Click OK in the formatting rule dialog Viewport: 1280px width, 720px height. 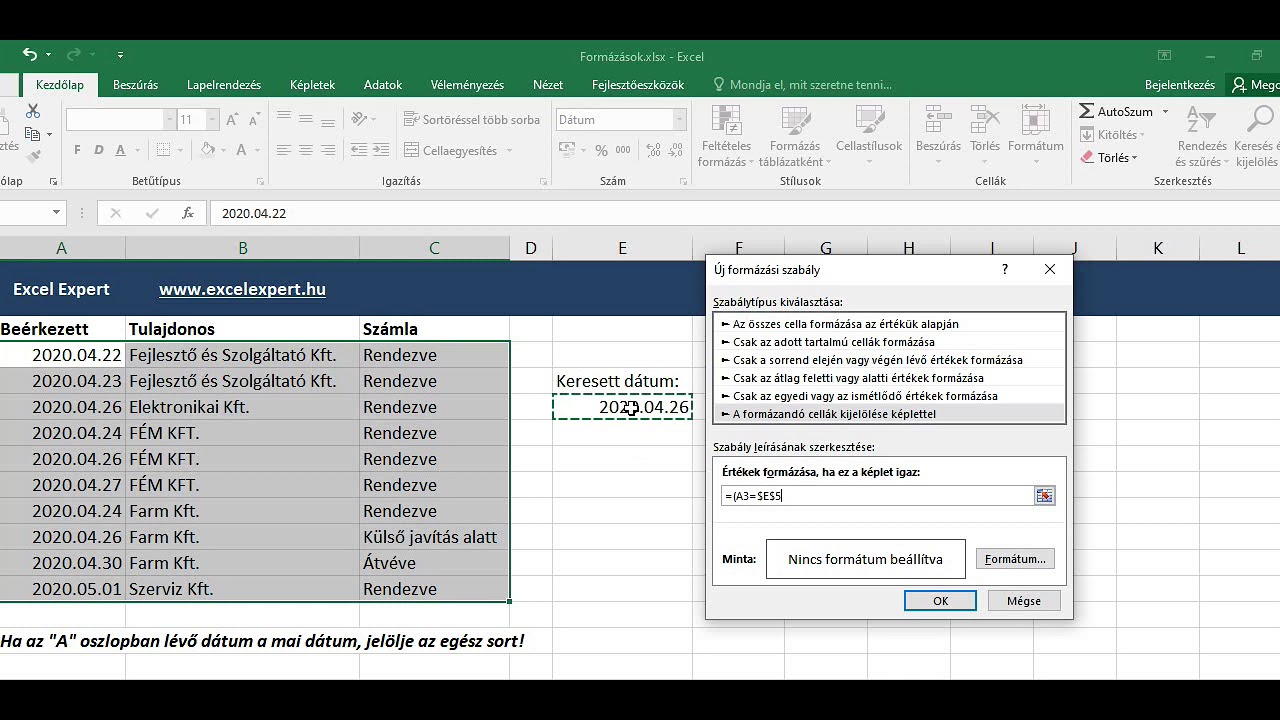point(940,601)
